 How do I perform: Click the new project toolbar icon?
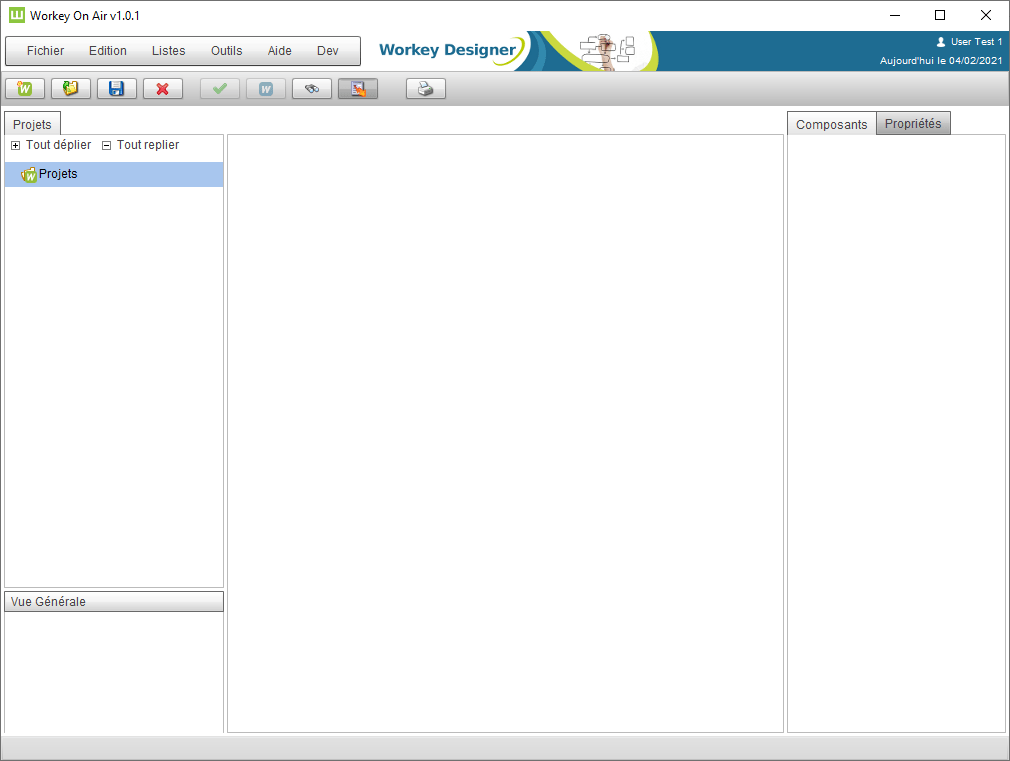(25, 89)
